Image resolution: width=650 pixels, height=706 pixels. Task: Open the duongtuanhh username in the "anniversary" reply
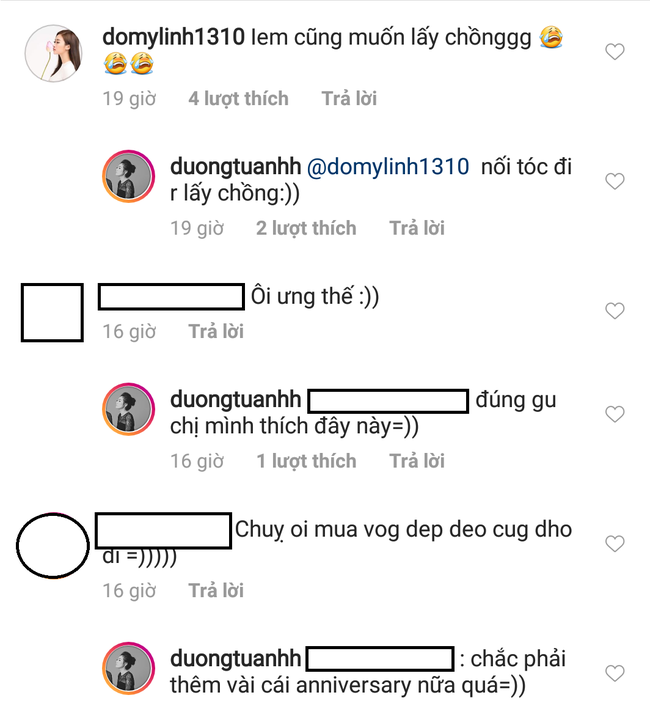coord(236,658)
